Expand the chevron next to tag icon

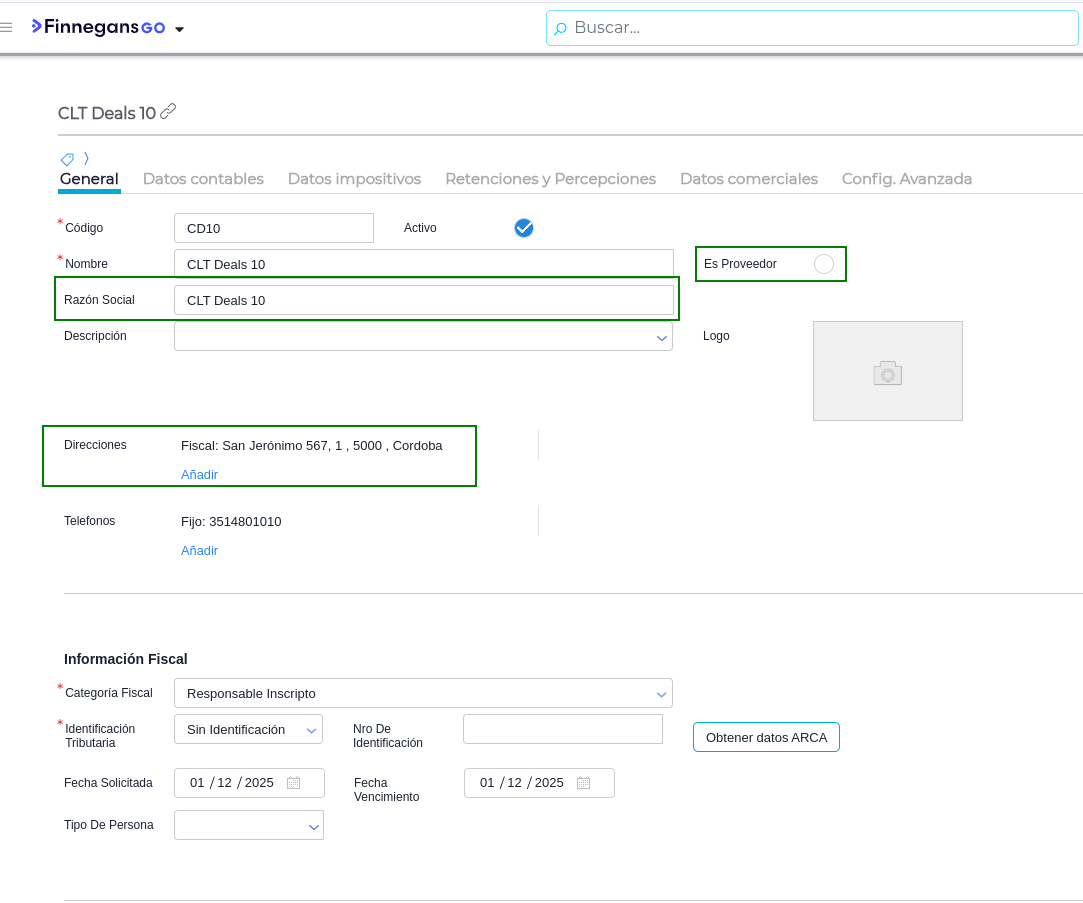pos(86,159)
